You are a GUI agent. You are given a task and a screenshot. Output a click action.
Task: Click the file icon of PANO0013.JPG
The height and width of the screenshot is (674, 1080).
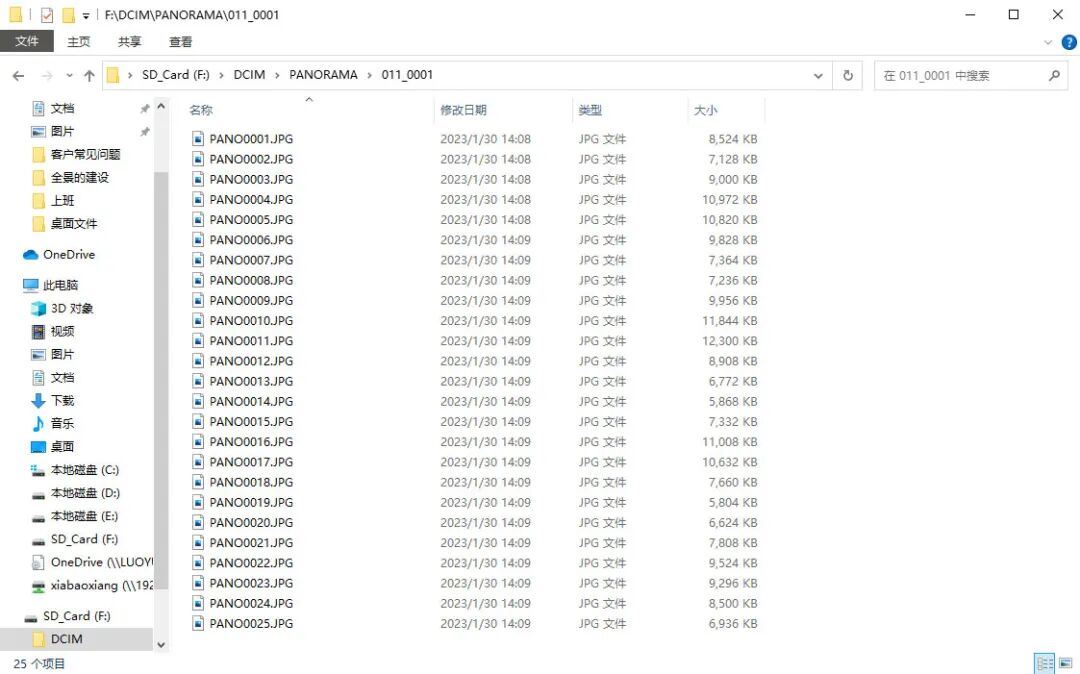198,381
